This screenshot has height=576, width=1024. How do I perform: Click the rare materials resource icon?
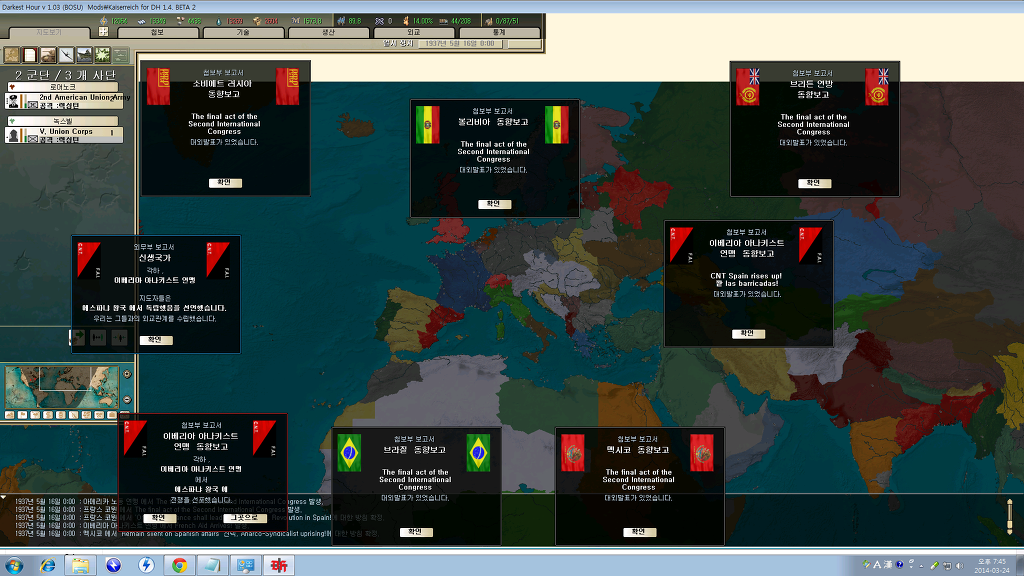pyautogui.click(x=180, y=21)
